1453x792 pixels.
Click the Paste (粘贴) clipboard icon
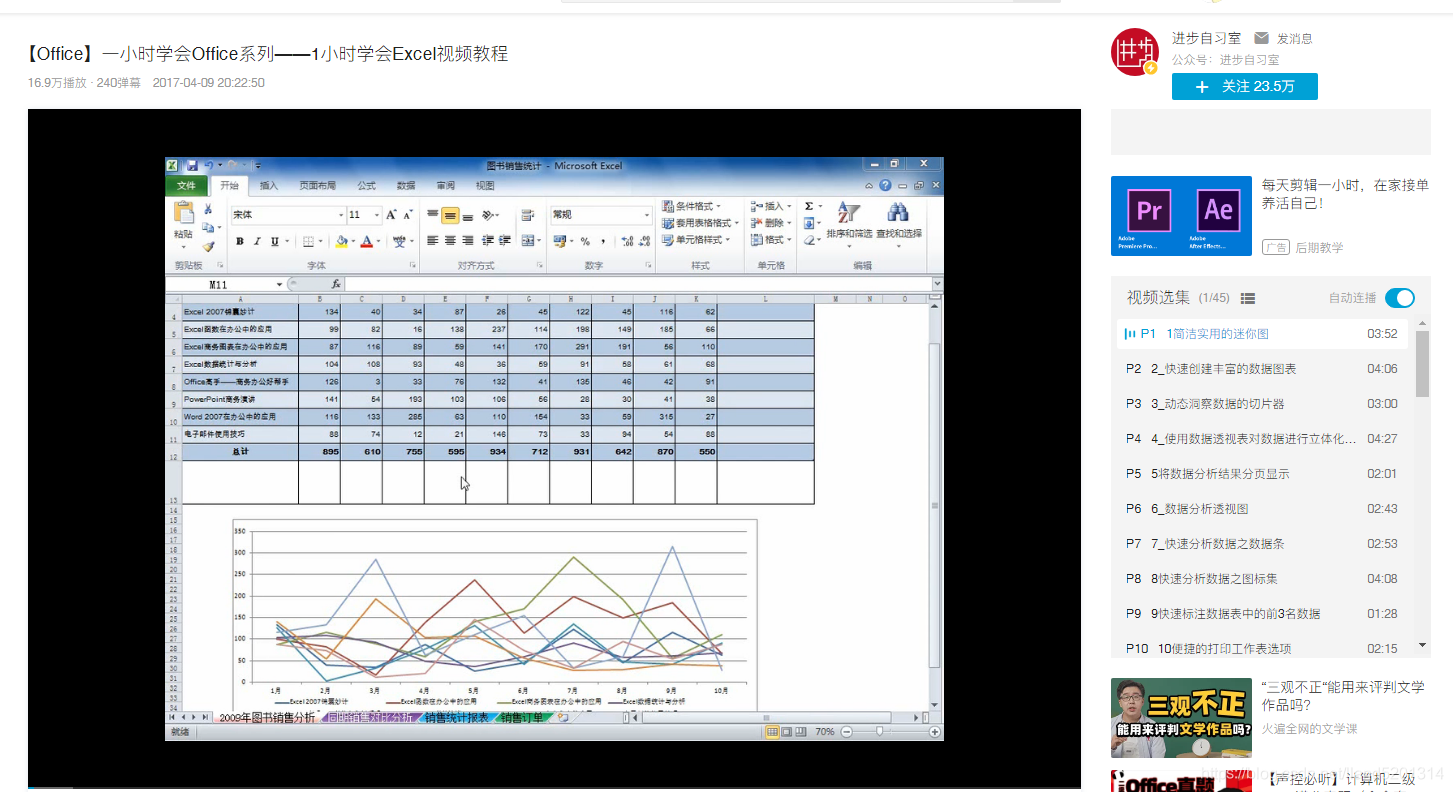(184, 213)
